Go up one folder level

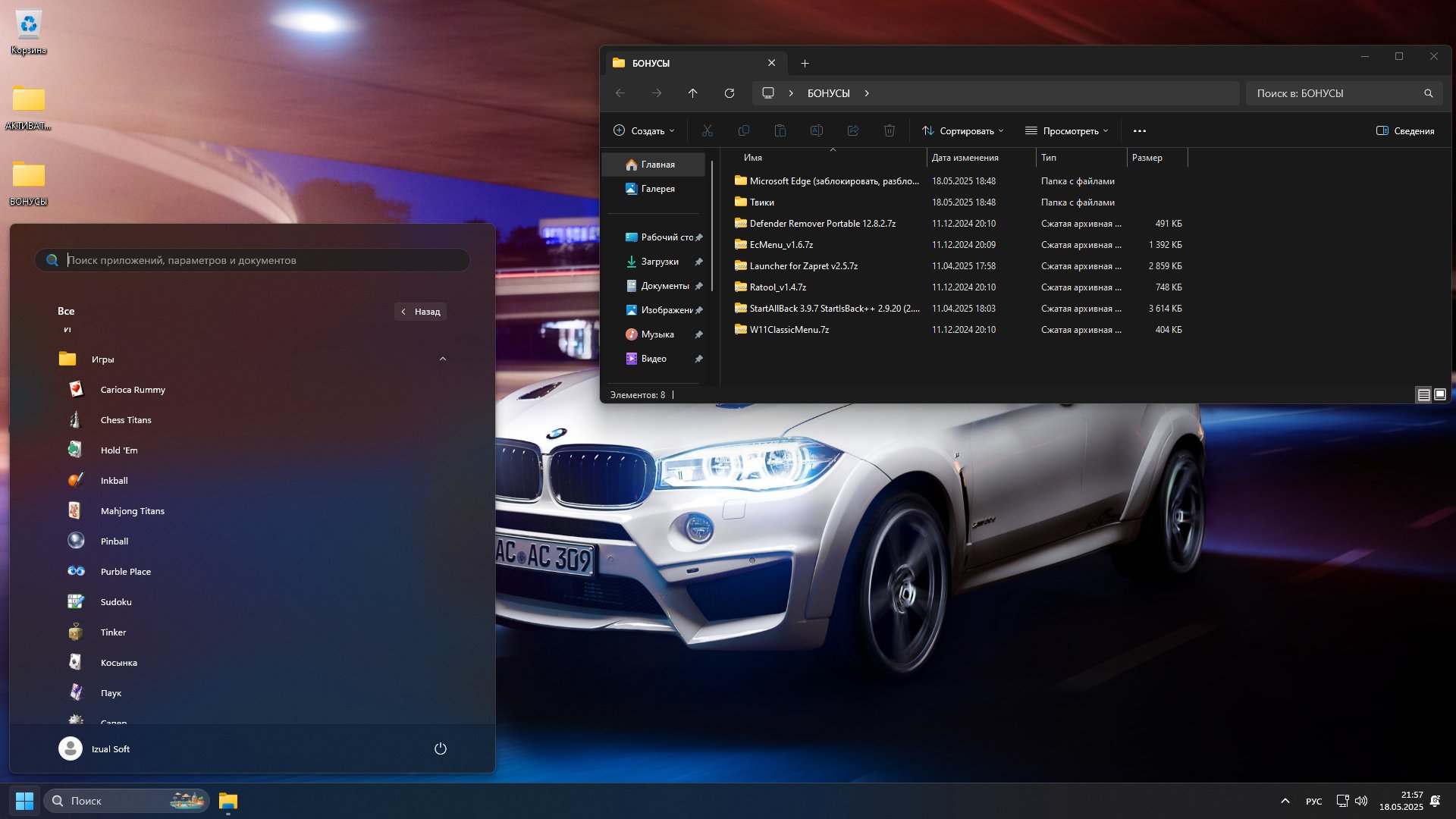coord(693,93)
